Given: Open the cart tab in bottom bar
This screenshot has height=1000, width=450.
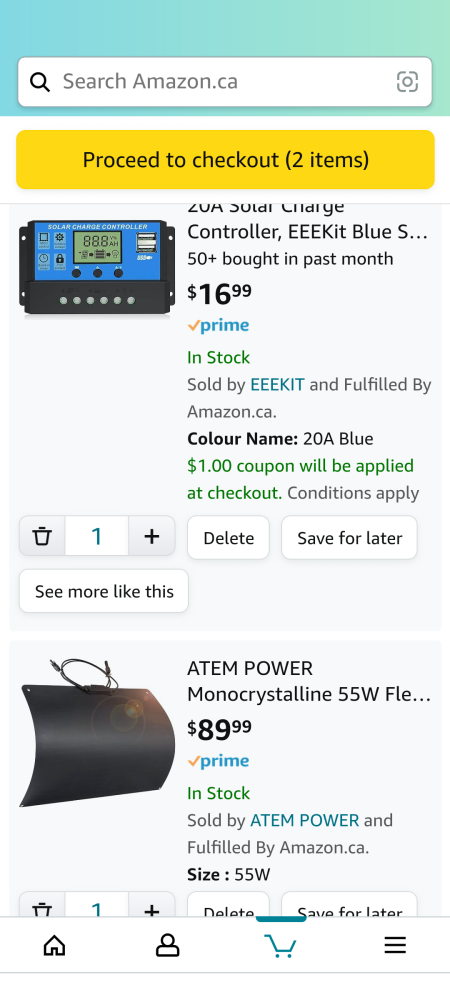Looking at the screenshot, I should [x=280, y=945].
